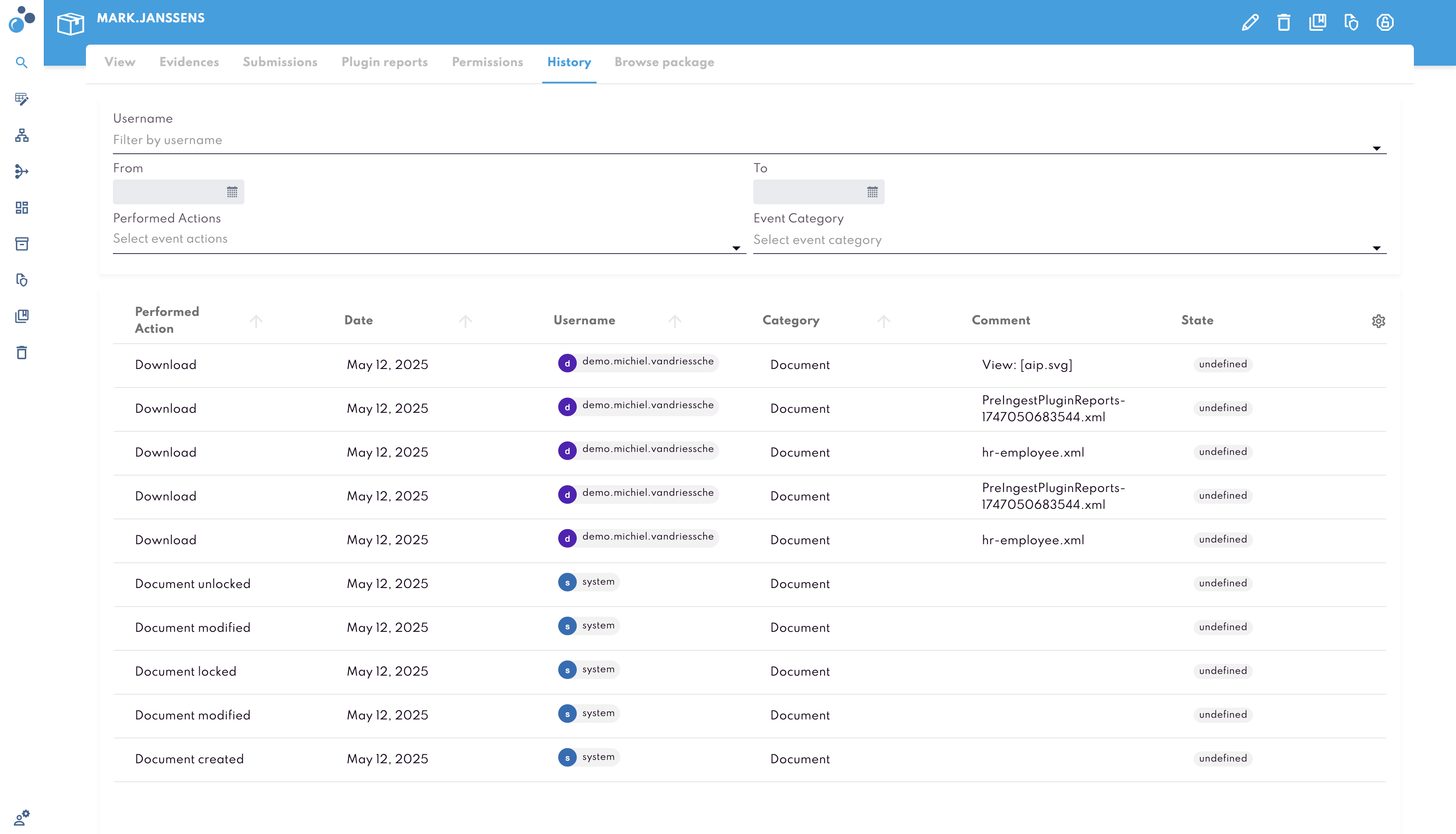Viewport: 1456px width, 834px height.
Task: Open the collections bookmark sidebar icon
Action: (22, 316)
